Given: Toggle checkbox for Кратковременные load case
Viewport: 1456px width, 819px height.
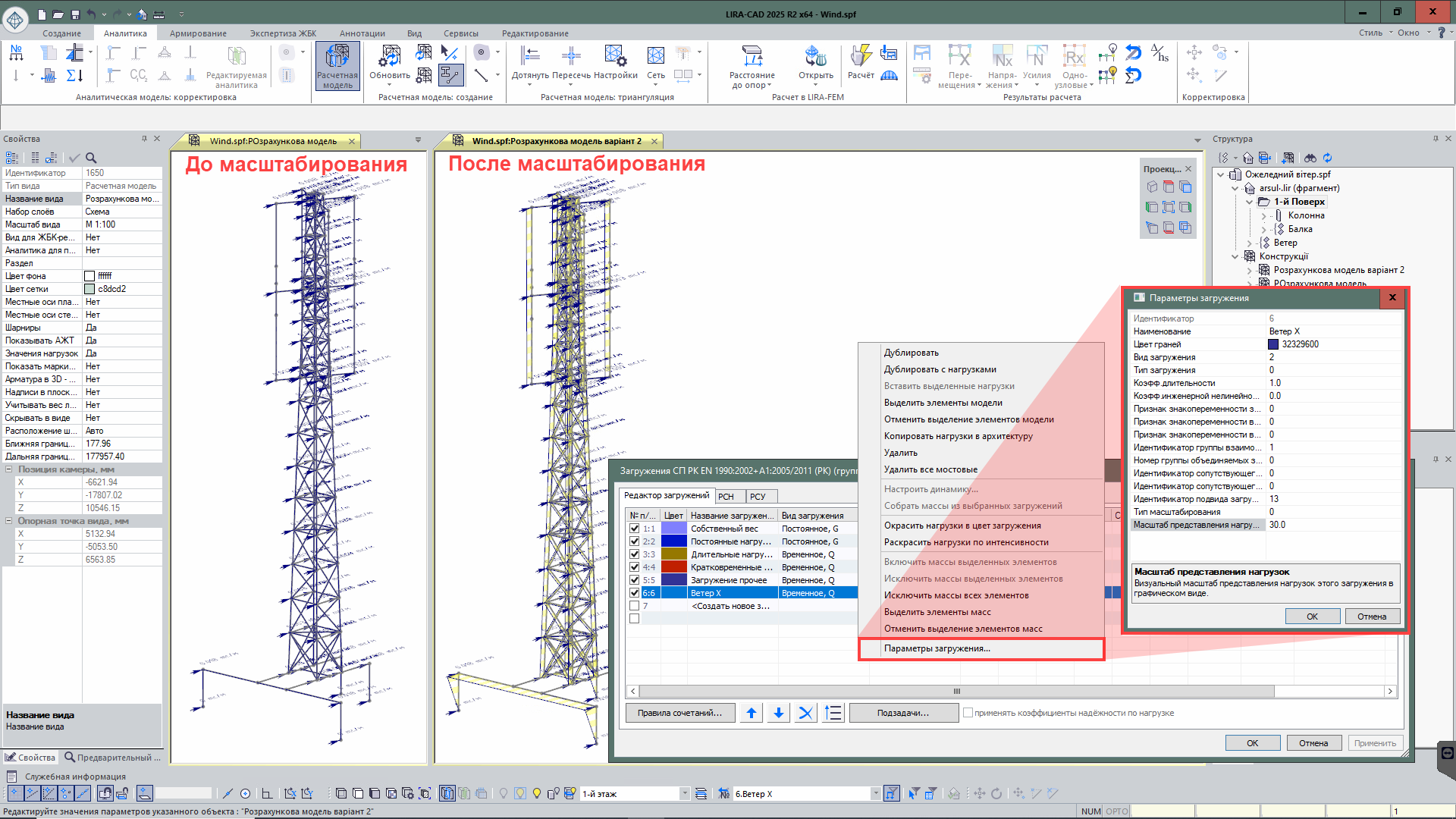Looking at the screenshot, I should 635,567.
